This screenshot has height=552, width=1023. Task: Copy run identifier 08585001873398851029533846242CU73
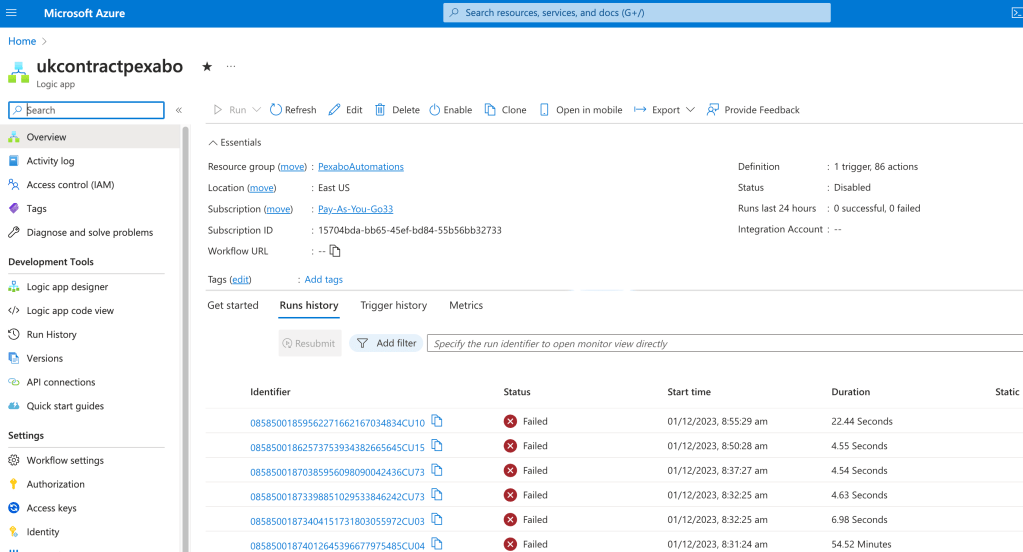pos(437,495)
